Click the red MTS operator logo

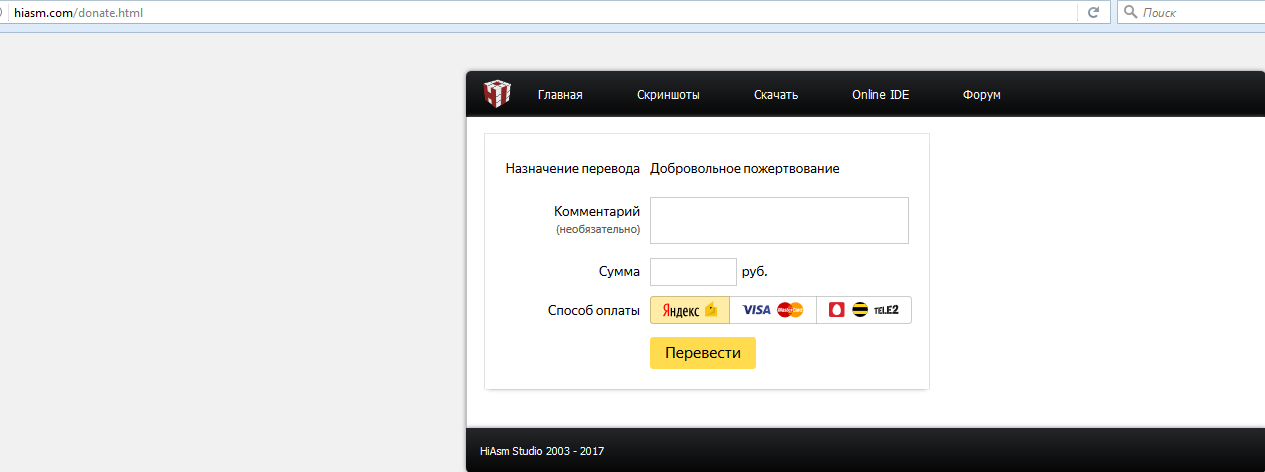click(x=837, y=310)
